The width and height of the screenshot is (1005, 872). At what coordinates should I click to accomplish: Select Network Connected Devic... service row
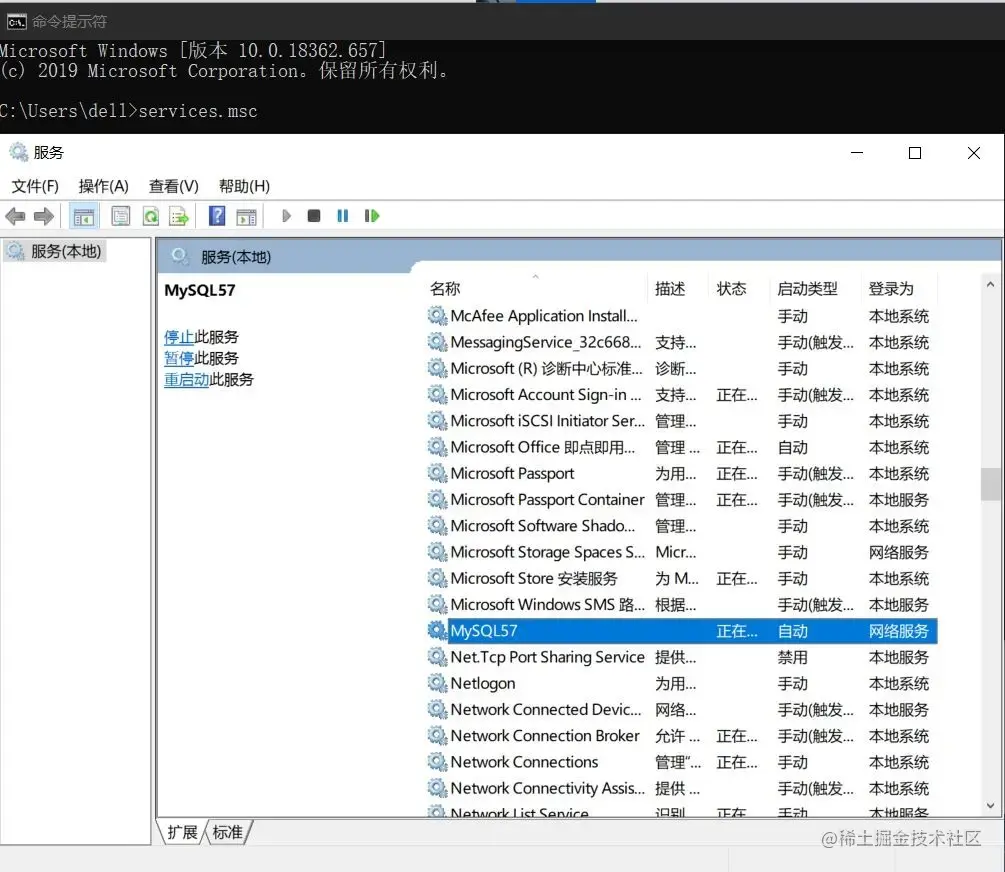pyautogui.click(x=682, y=709)
